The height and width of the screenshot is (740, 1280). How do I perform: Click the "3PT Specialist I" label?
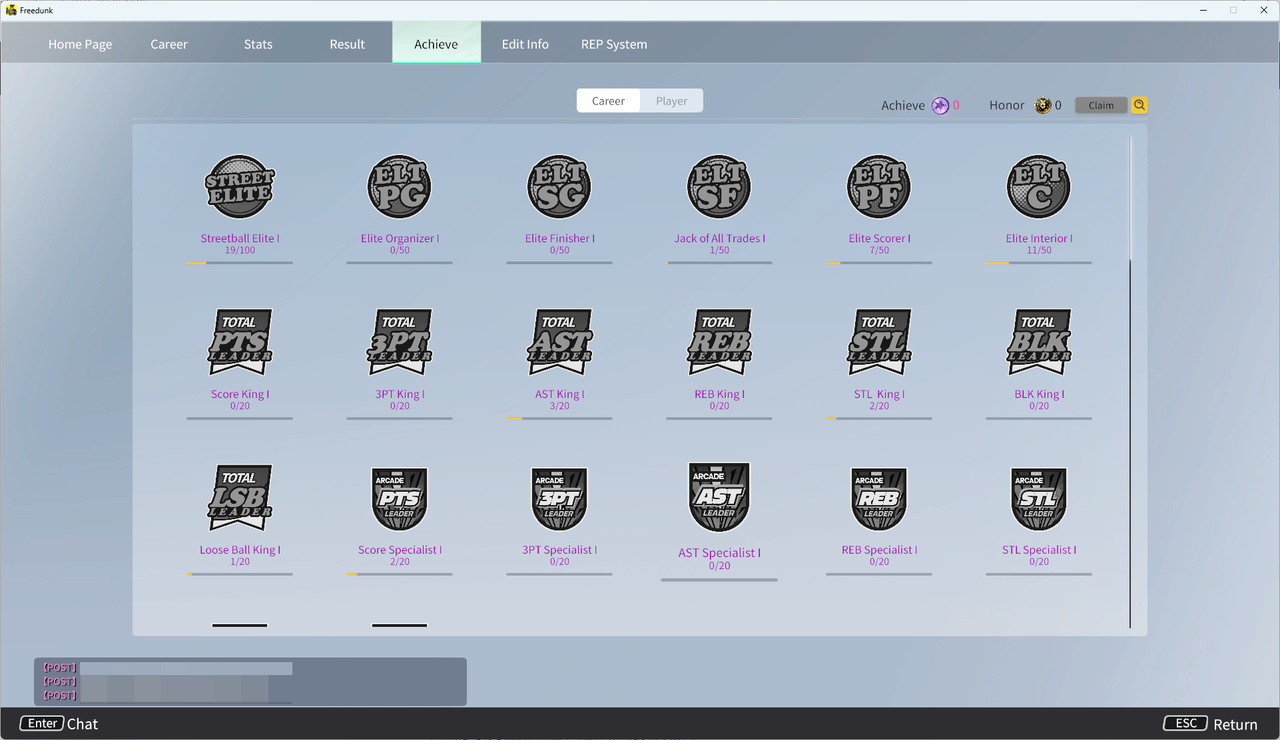click(559, 551)
